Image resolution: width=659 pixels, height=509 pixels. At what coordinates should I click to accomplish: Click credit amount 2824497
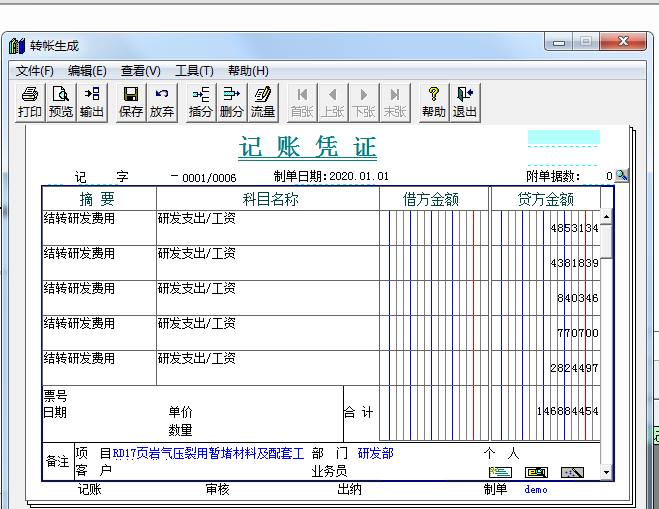pos(574,368)
